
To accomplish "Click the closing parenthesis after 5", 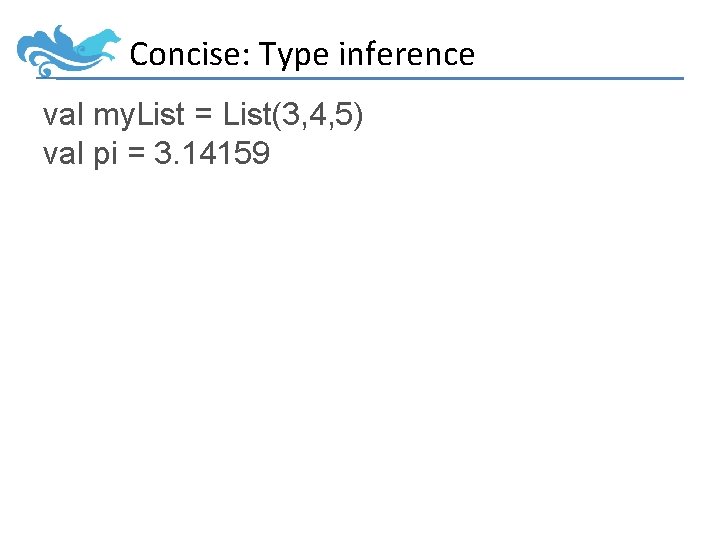I will [x=359, y=115].
